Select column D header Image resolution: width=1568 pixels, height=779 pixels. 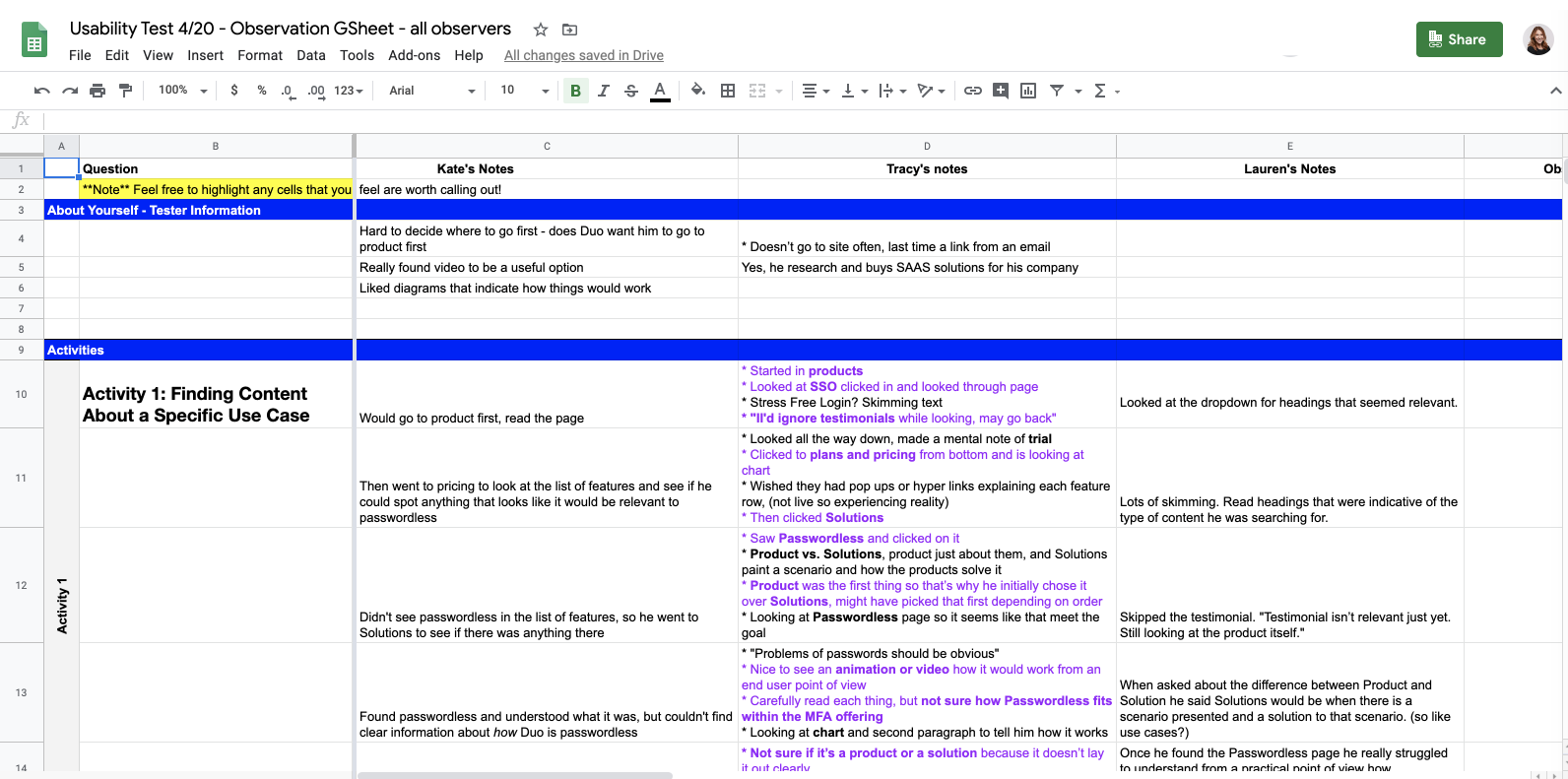tap(927, 146)
